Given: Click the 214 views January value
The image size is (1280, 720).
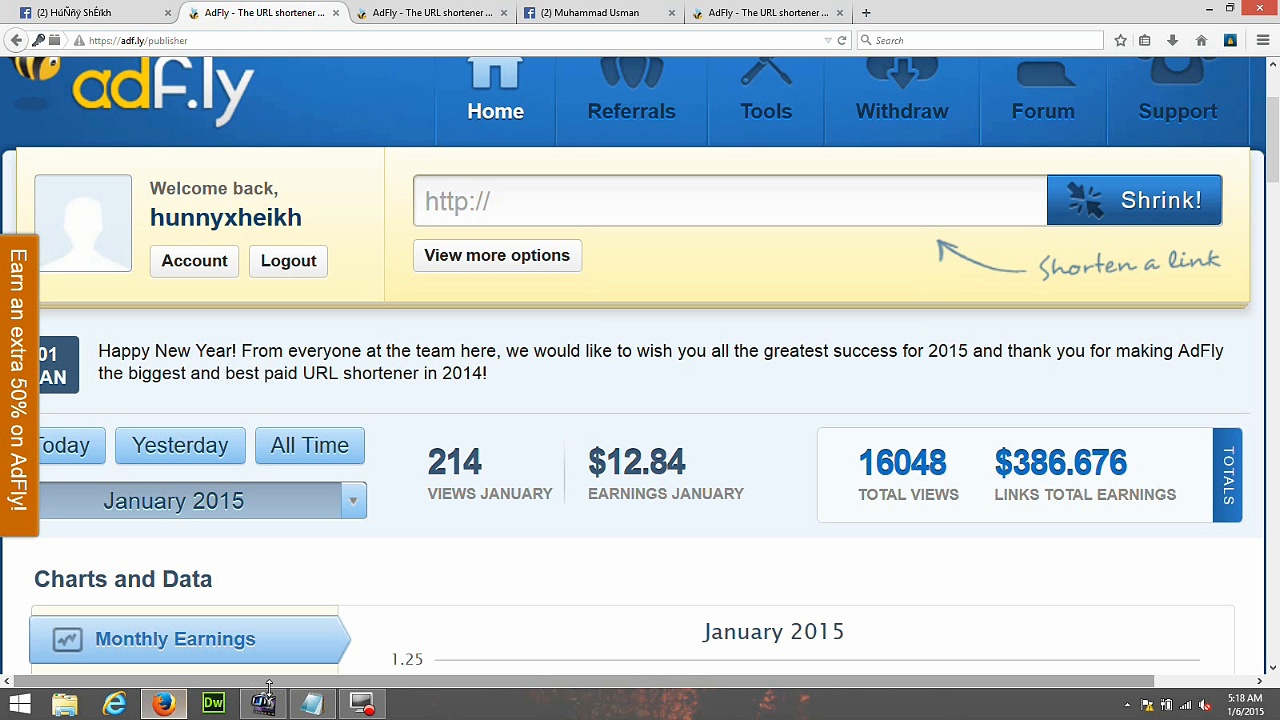Looking at the screenshot, I should pyautogui.click(x=455, y=462).
